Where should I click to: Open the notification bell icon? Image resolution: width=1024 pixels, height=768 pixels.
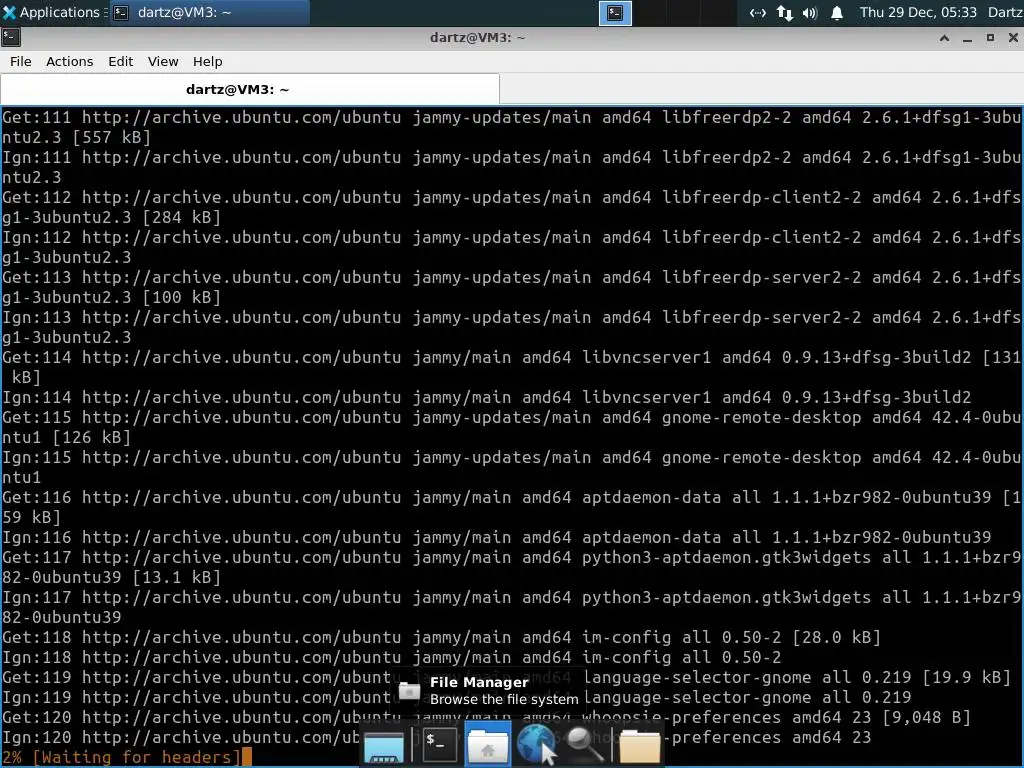coord(837,12)
